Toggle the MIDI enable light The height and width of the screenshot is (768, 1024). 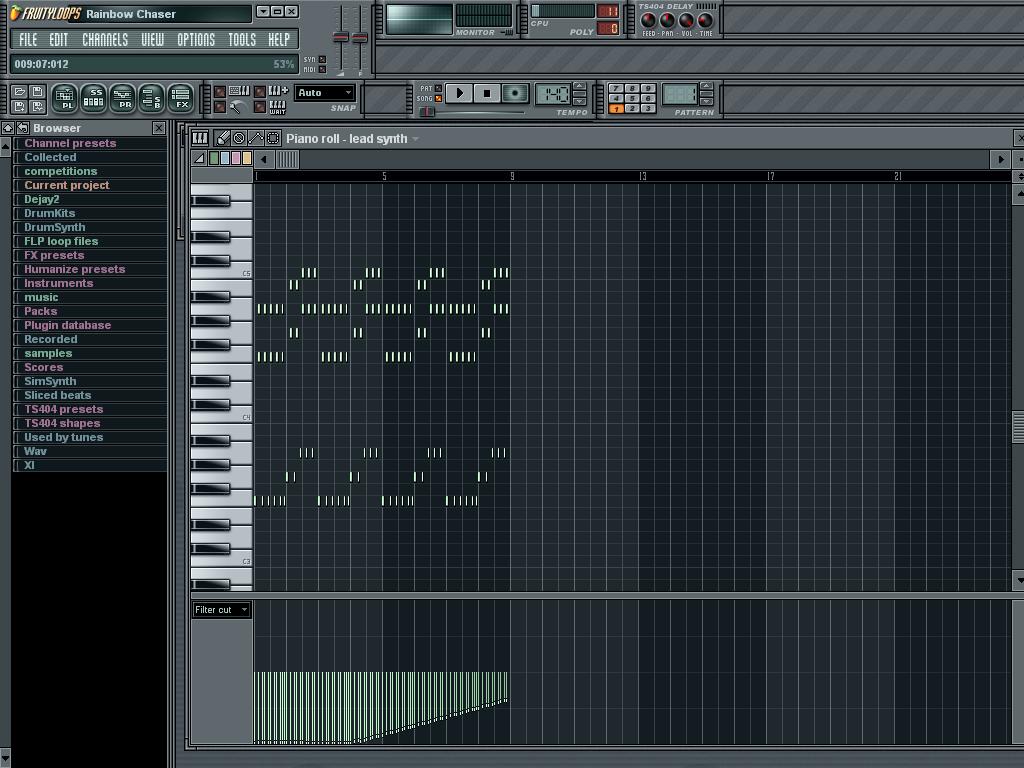tap(321, 70)
